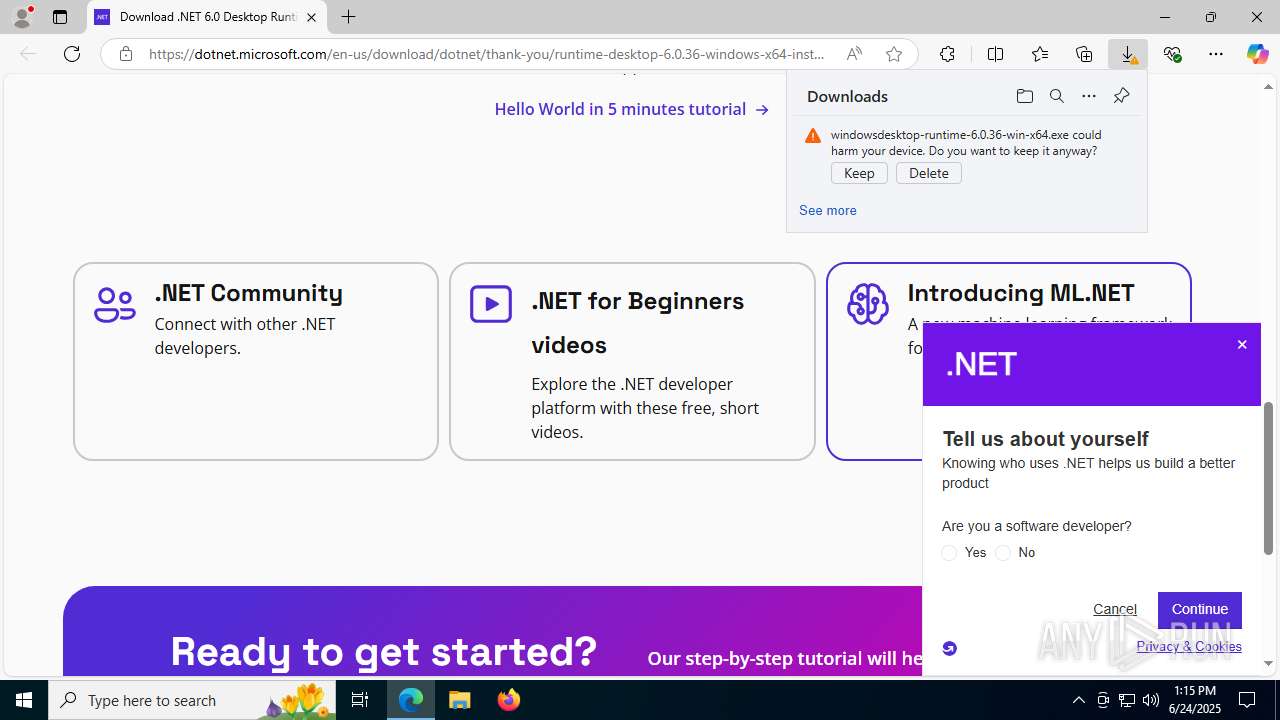Click Microsoft Edge taskbar icon
The image size is (1280, 720).
click(x=411, y=700)
